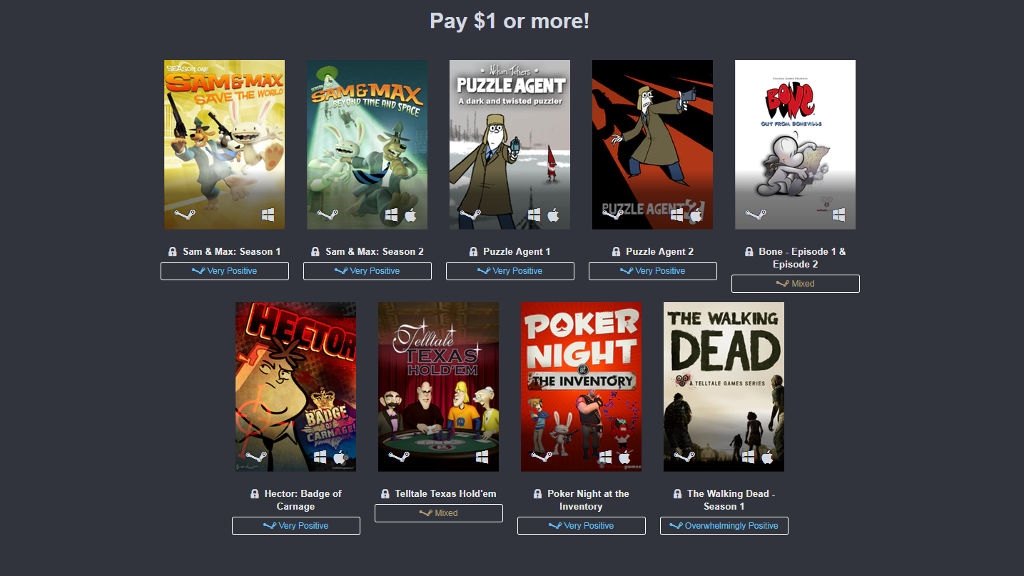Click the lock icon beside Sam & Max: Season 1
The image size is (1024, 576).
point(172,251)
